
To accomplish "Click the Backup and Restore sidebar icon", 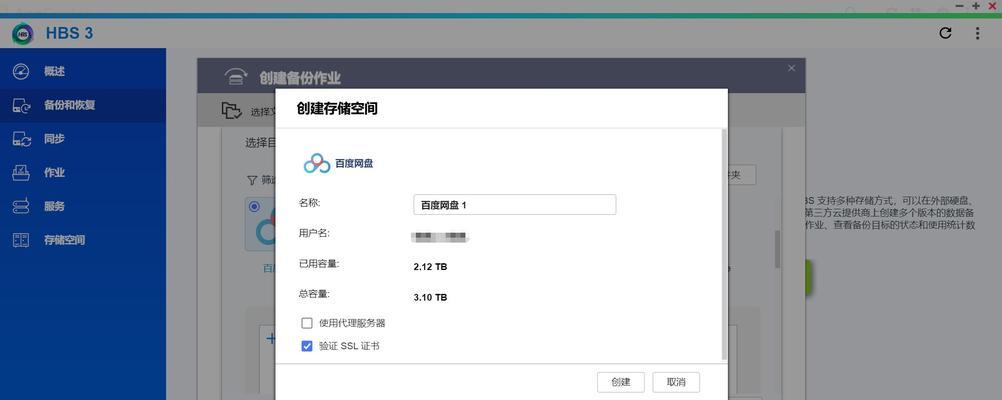I will point(21,105).
